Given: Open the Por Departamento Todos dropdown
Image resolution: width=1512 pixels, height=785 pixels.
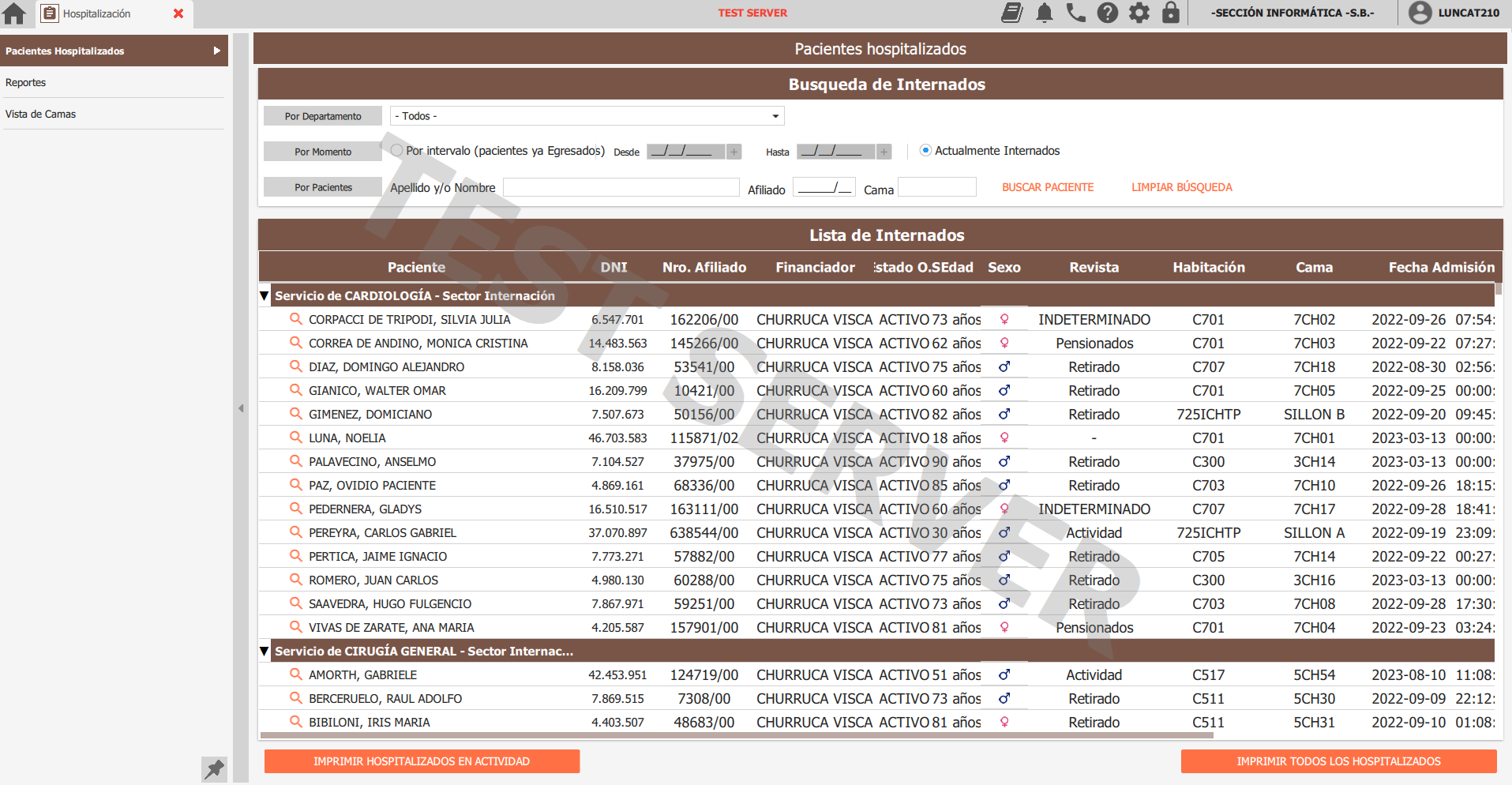Looking at the screenshot, I should coord(587,116).
